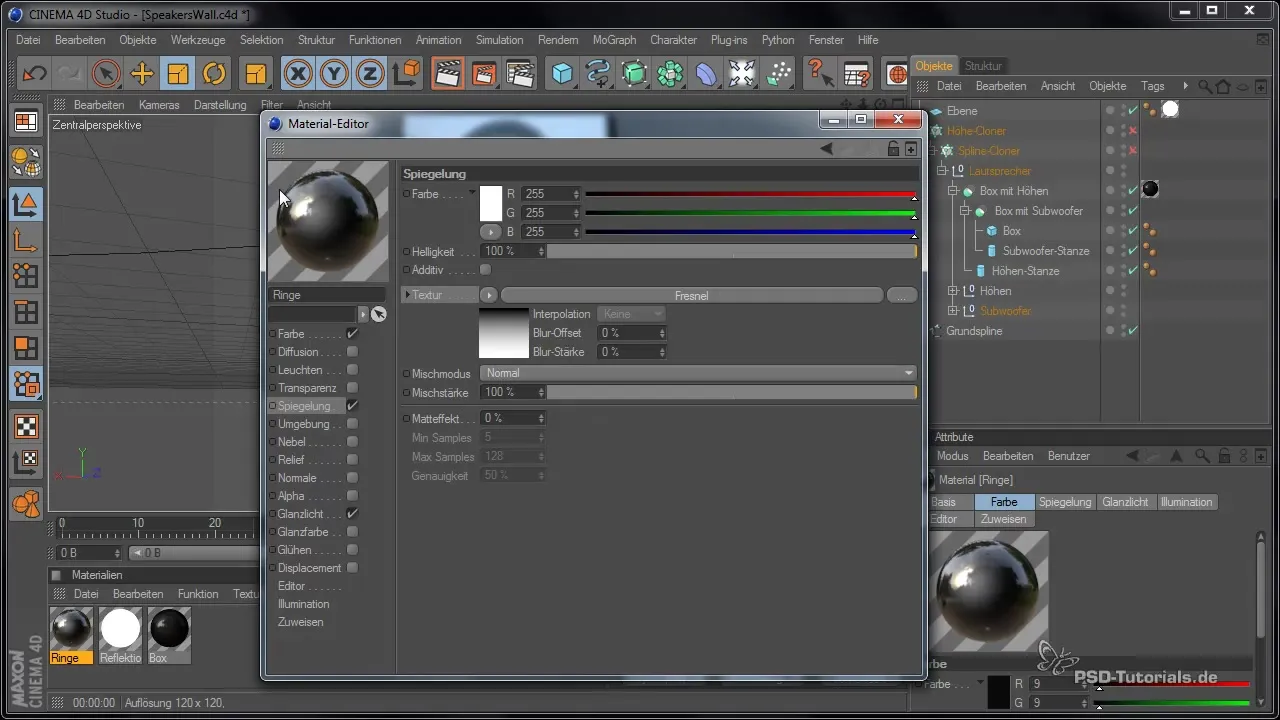This screenshot has width=1280, height=720.
Task: Toggle Y axis lock icon
Action: click(334, 74)
